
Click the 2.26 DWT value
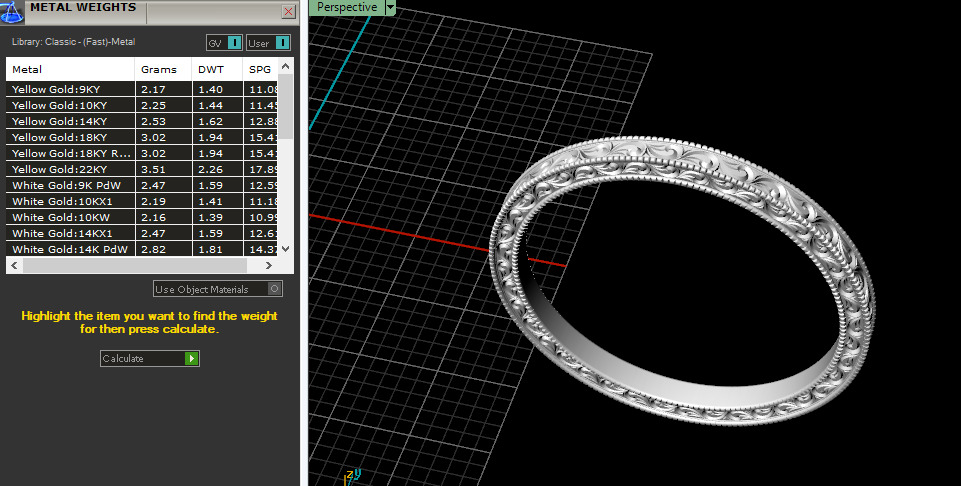pyautogui.click(x=210, y=169)
